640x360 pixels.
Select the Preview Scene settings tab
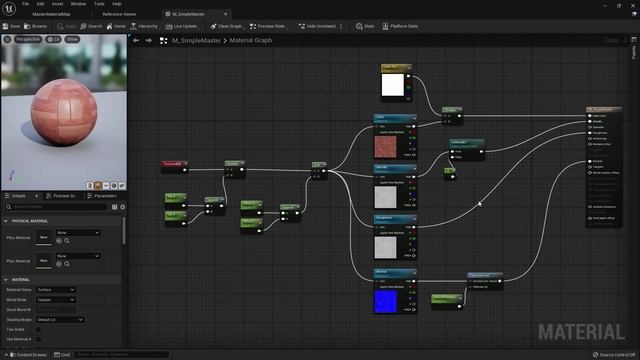[61, 196]
